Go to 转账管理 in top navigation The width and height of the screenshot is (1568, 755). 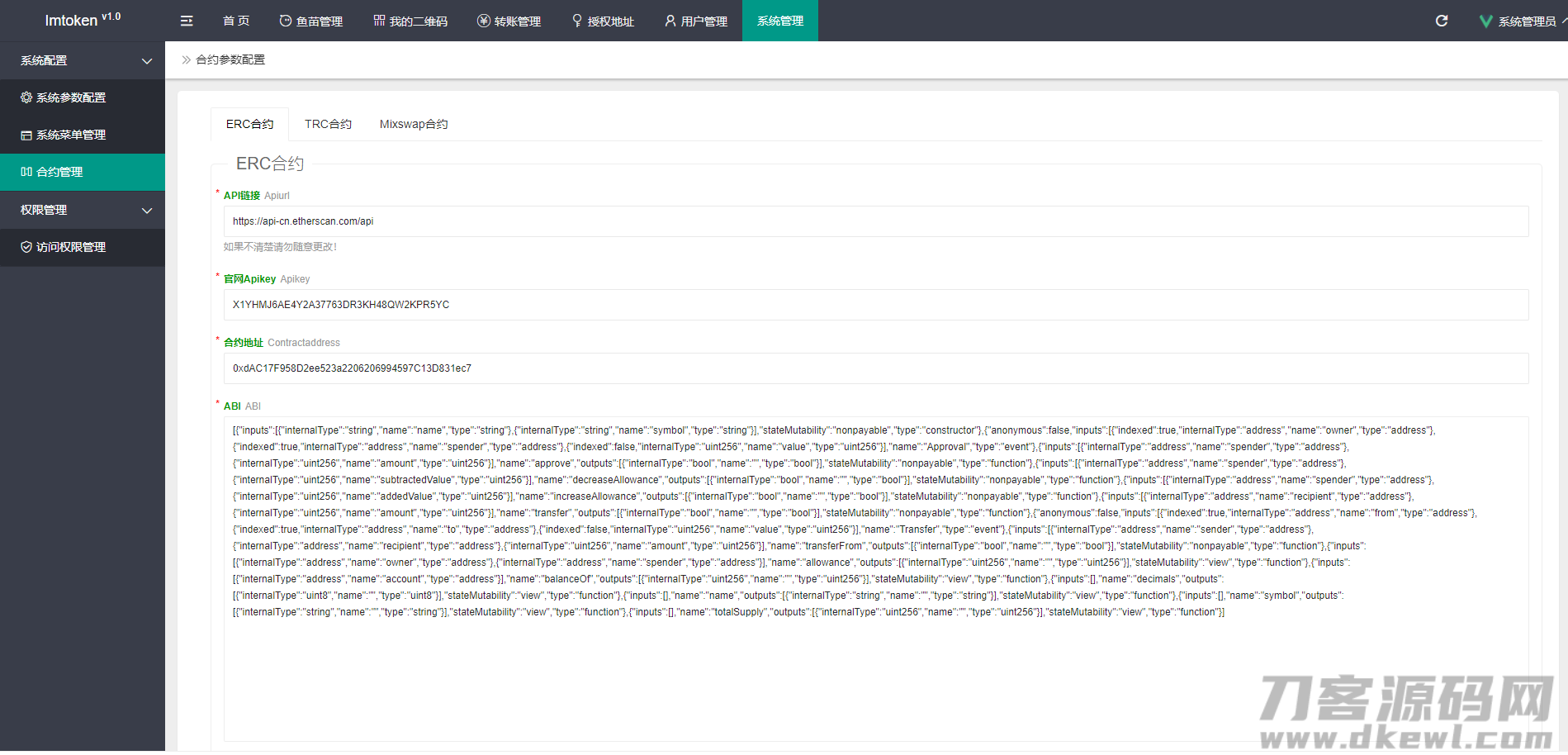509,21
